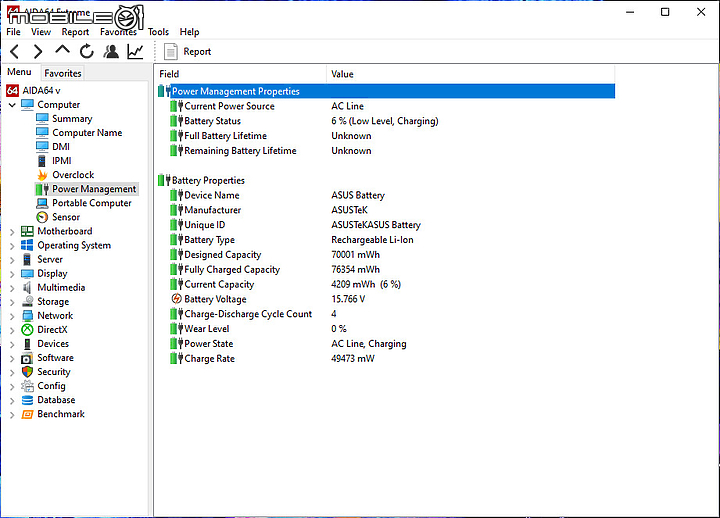720x518 pixels.
Task: Expand the Benchmark node
Action: point(12,415)
